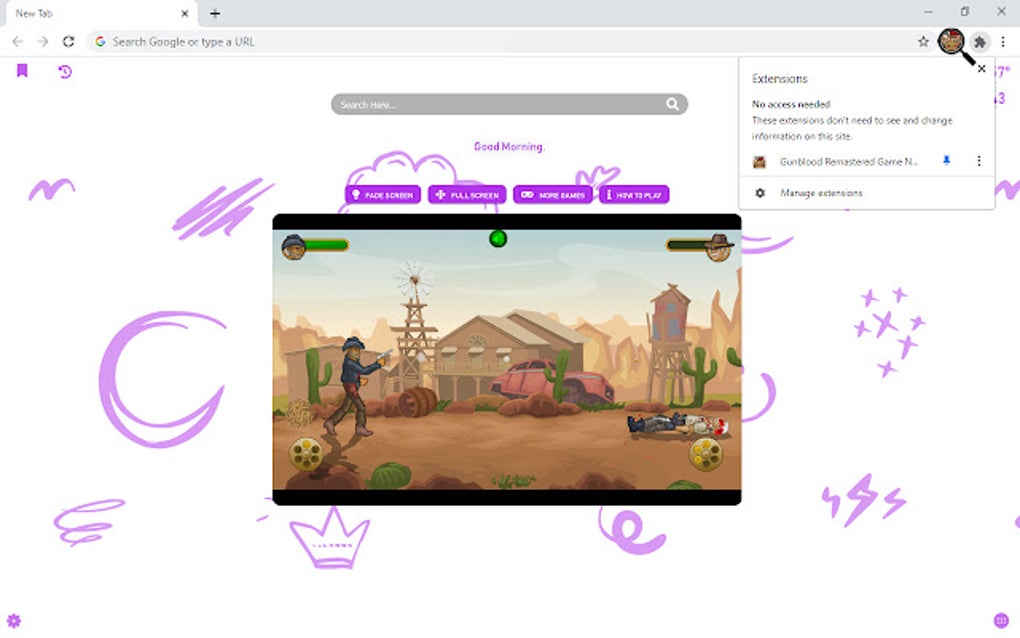Click the Fade Screen button

point(383,194)
